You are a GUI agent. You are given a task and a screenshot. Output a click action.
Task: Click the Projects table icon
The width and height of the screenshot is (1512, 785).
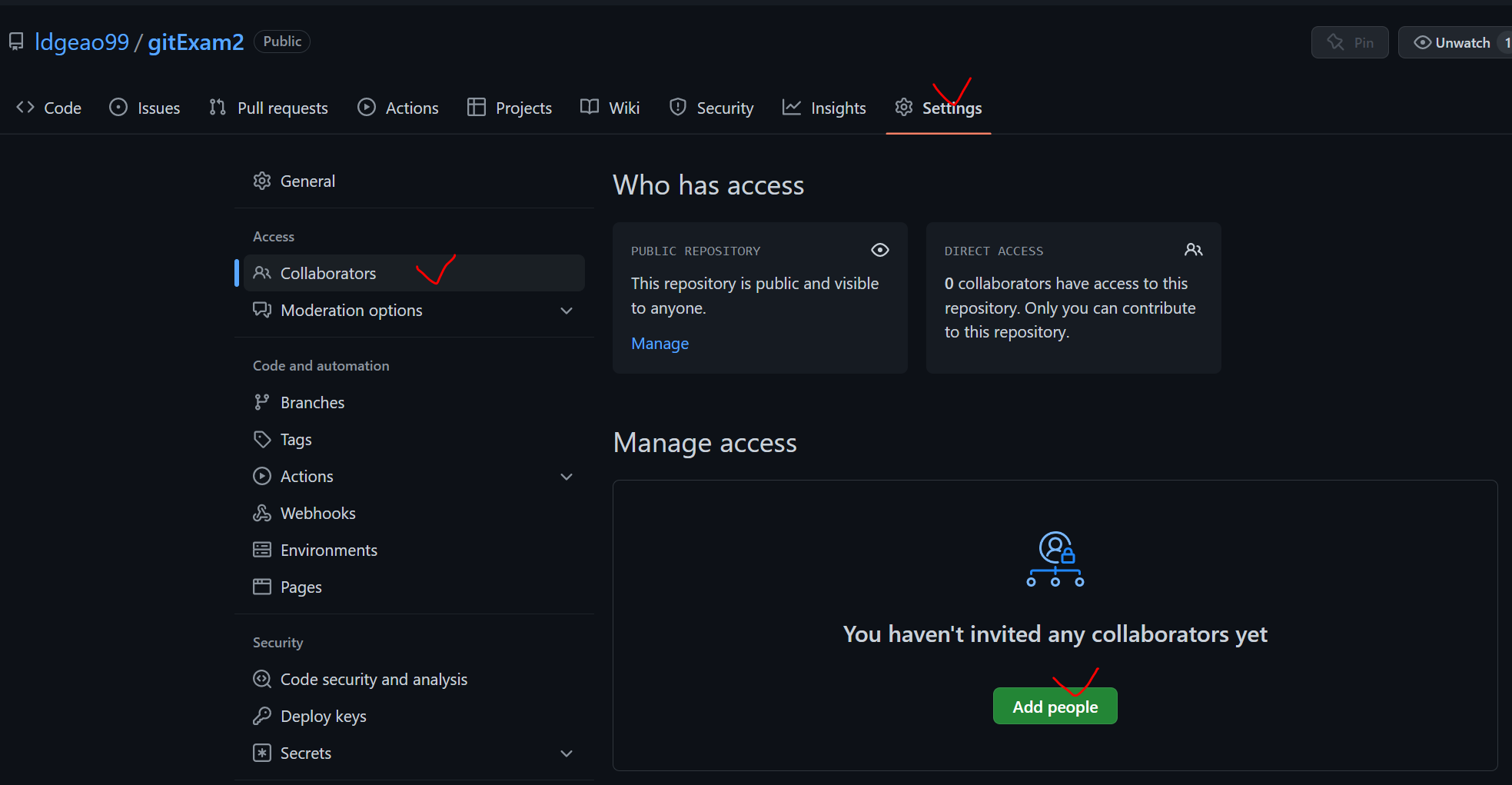pyautogui.click(x=477, y=108)
